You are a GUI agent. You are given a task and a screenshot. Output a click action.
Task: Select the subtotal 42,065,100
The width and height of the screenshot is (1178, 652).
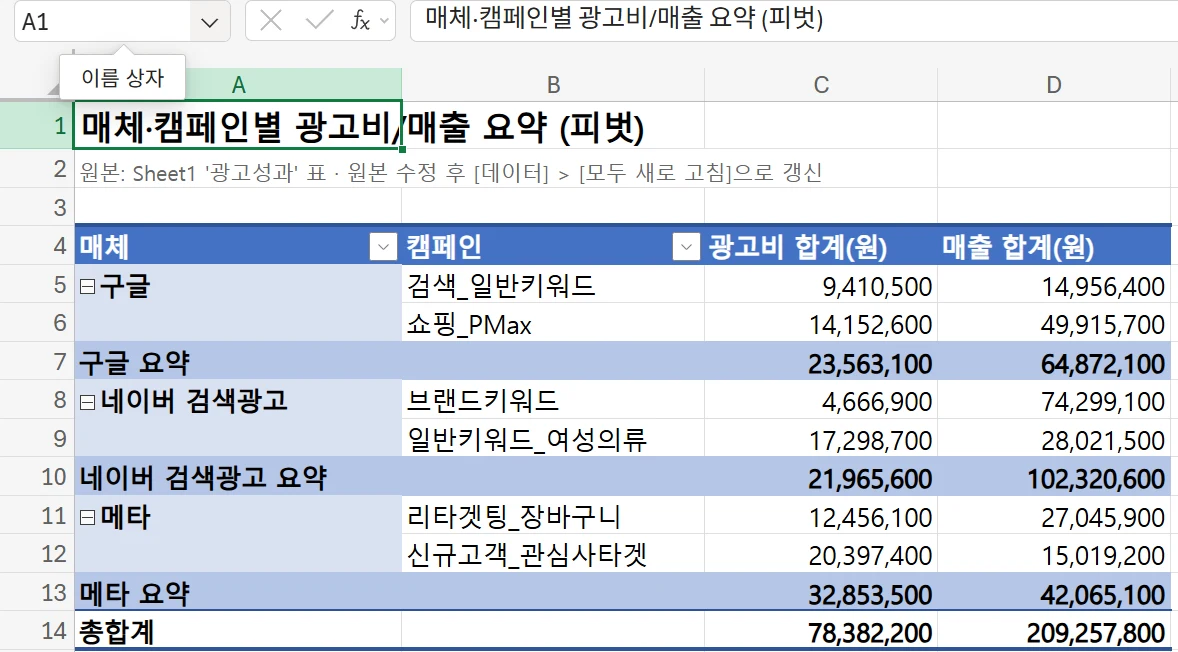coord(1054,593)
